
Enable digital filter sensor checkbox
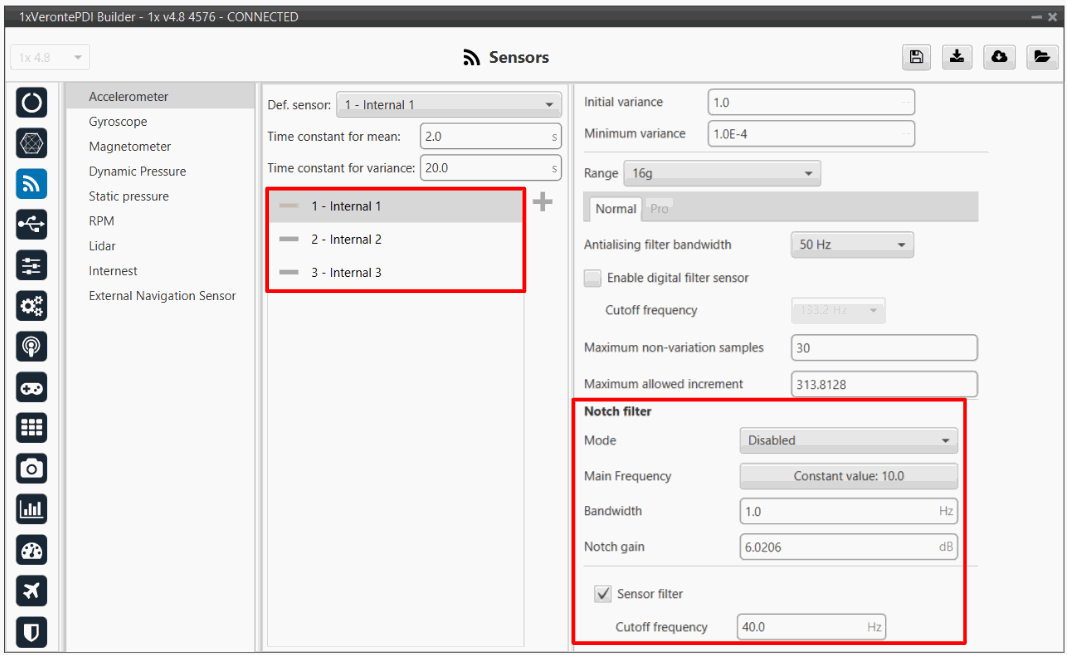(x=593, y=278)
